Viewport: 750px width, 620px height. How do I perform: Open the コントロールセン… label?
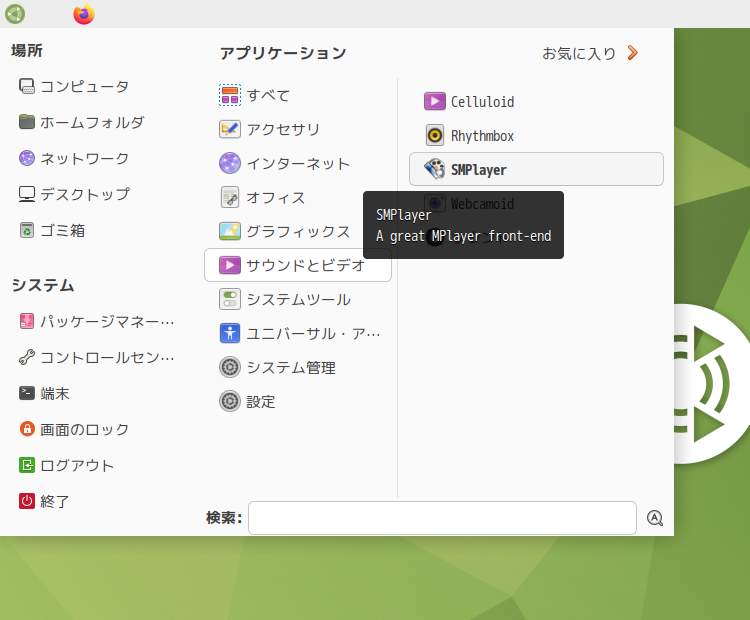(x=107, y=357)
